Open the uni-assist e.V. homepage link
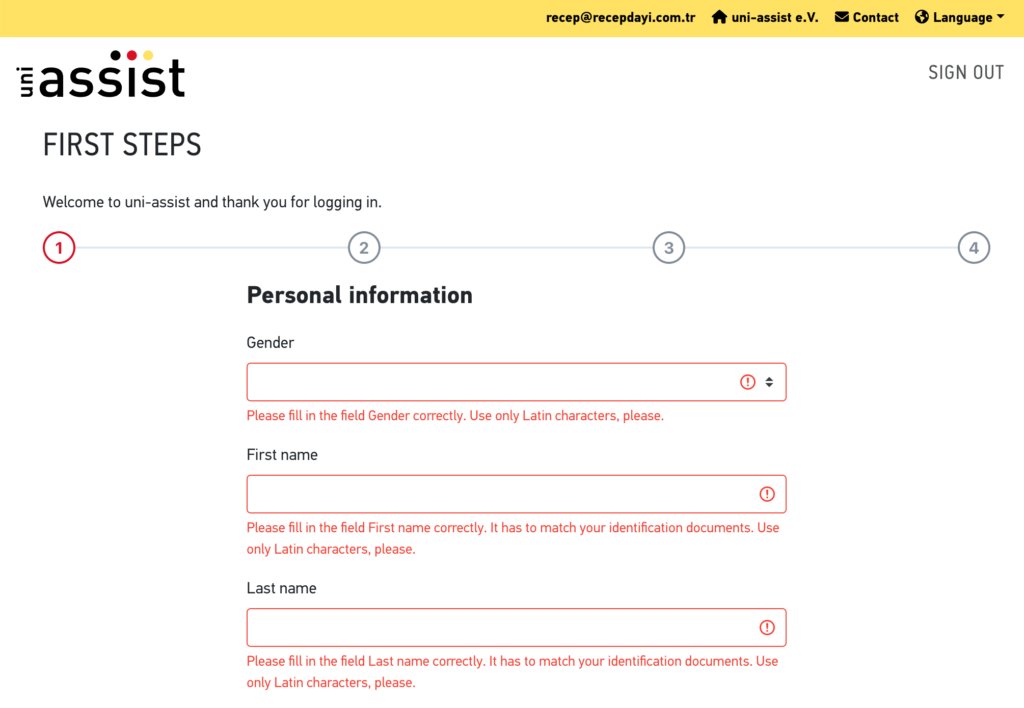Viewport: 1024px width, 708px height. pyautogui.click(x=774, y=17)
